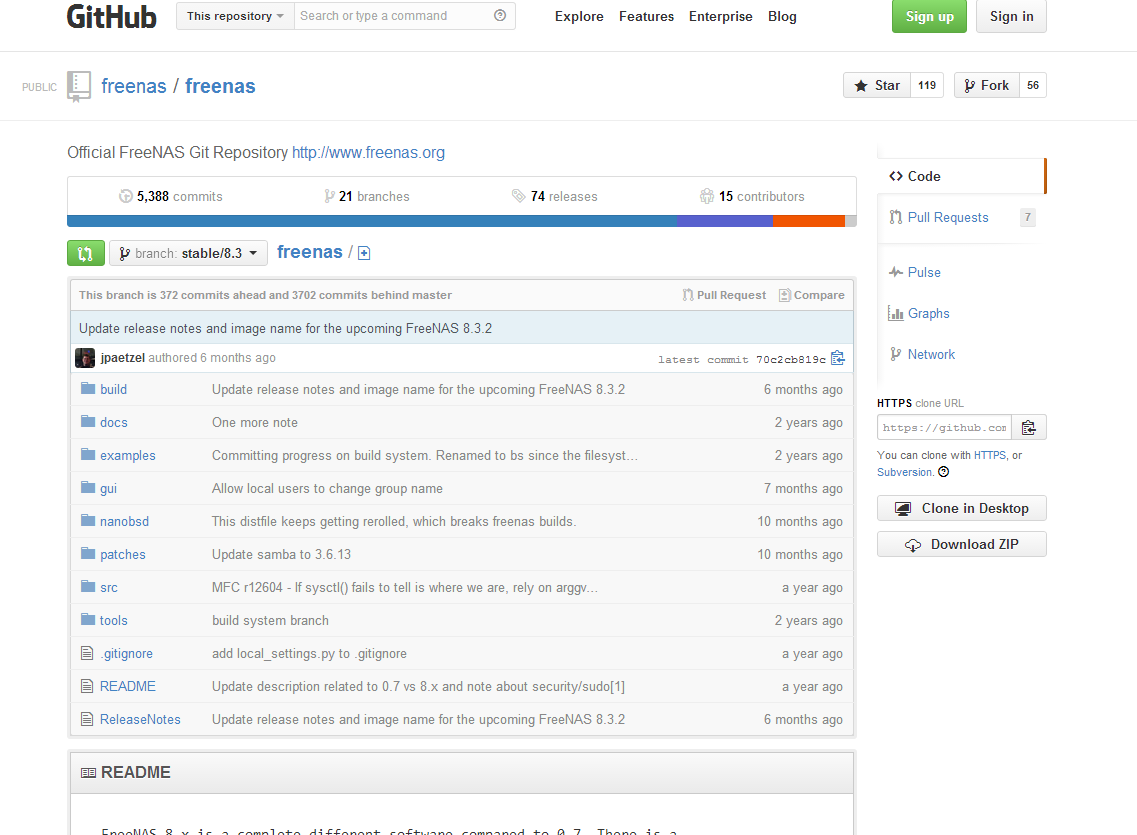Click the nanobsd folder icon

point(88,520)
